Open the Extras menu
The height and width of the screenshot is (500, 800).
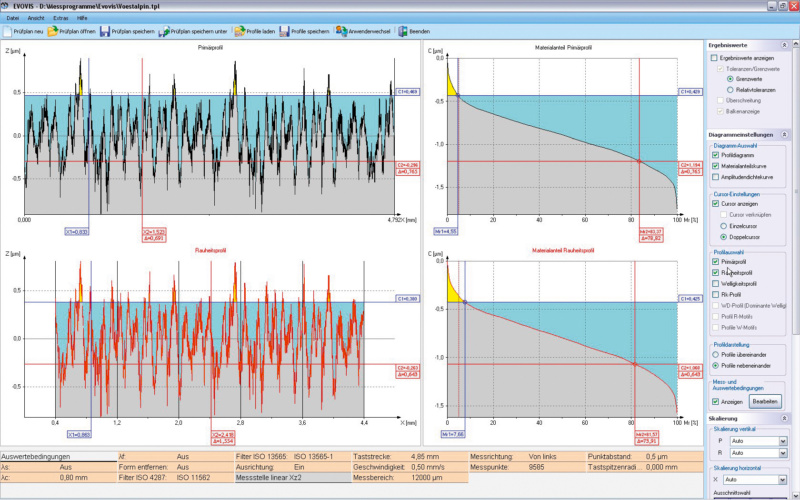click(x=62, y=18)
